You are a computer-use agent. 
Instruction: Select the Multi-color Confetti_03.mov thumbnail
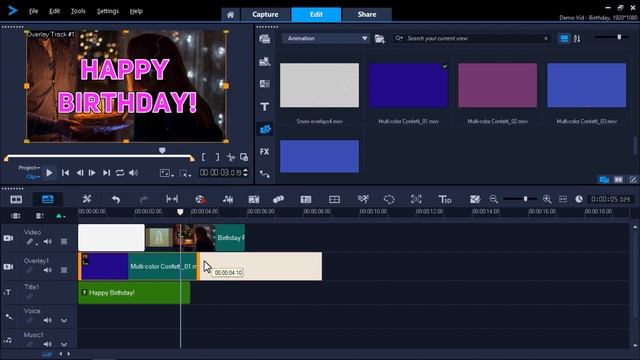587,85
